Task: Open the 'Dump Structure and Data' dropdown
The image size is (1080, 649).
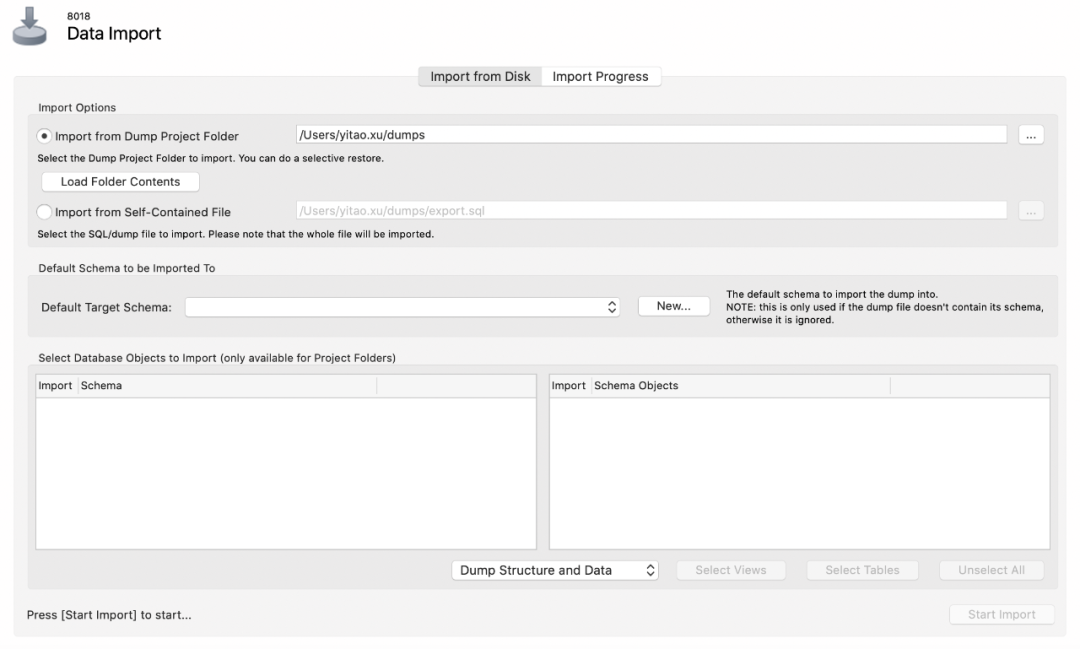Action: point(554,569)
